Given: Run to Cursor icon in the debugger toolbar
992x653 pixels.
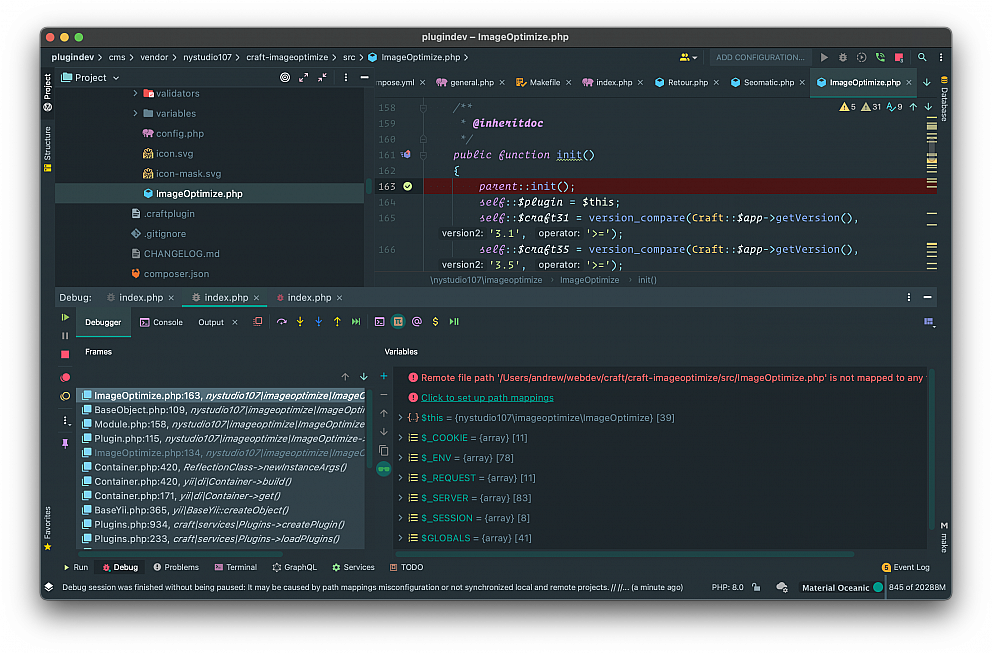Looking at the screenshot, I should pos(356,321).
